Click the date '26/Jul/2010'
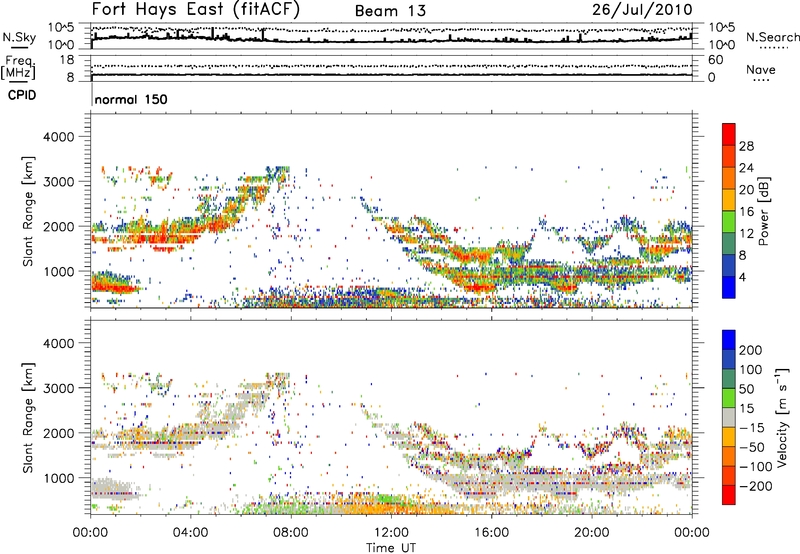800x554 pixels. tap(642, 10)
